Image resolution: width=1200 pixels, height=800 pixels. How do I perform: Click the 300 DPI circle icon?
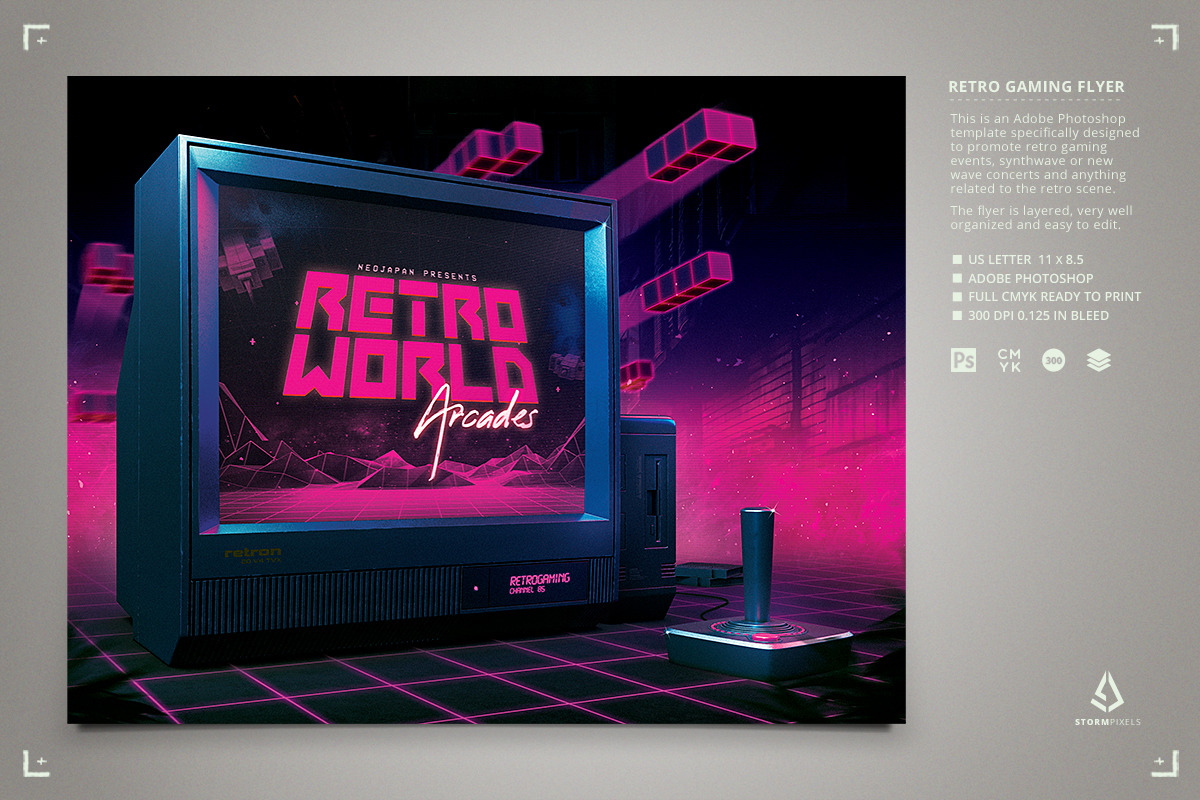pos(1053,360)
